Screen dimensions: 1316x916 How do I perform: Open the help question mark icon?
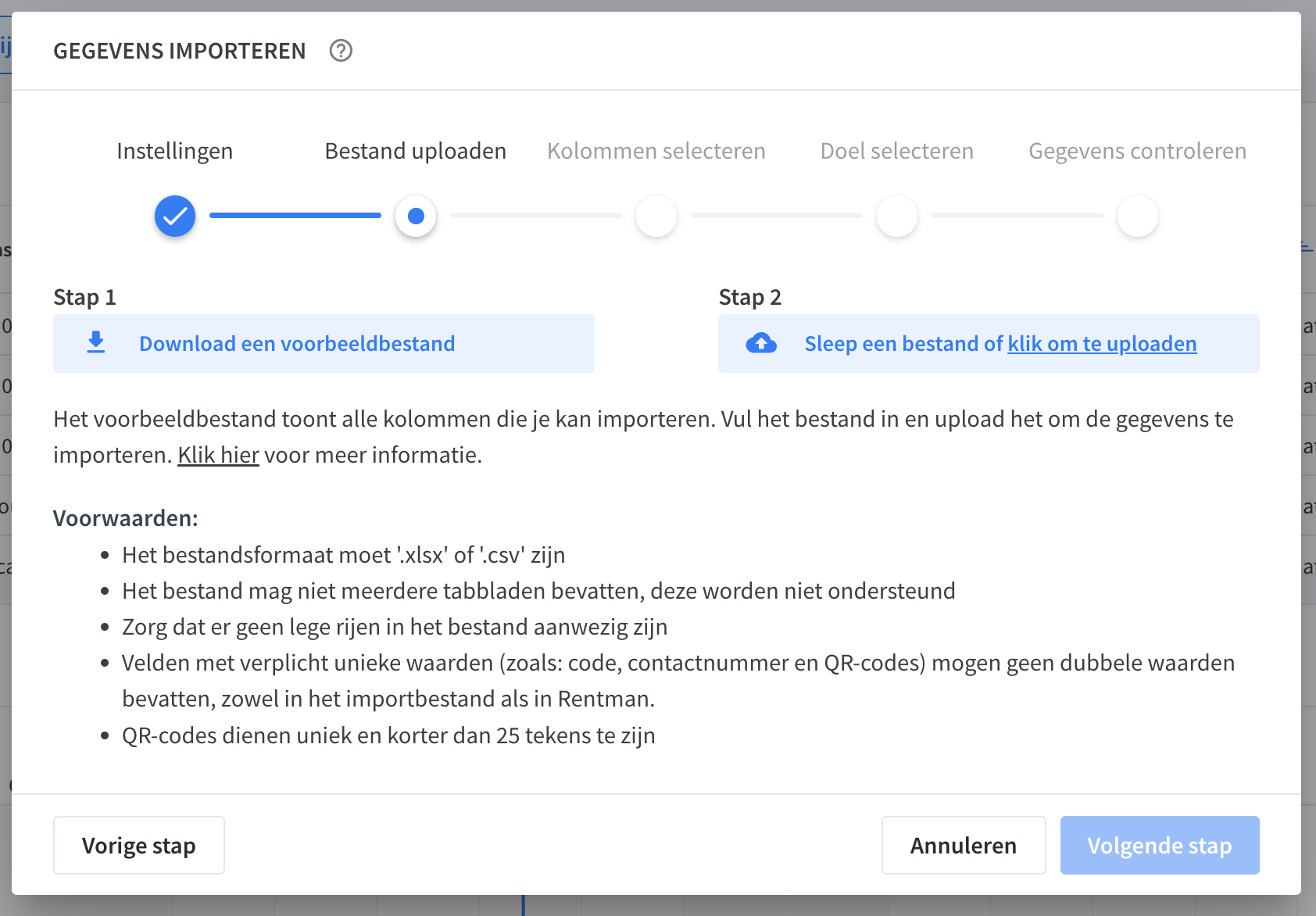pos(341,51)
